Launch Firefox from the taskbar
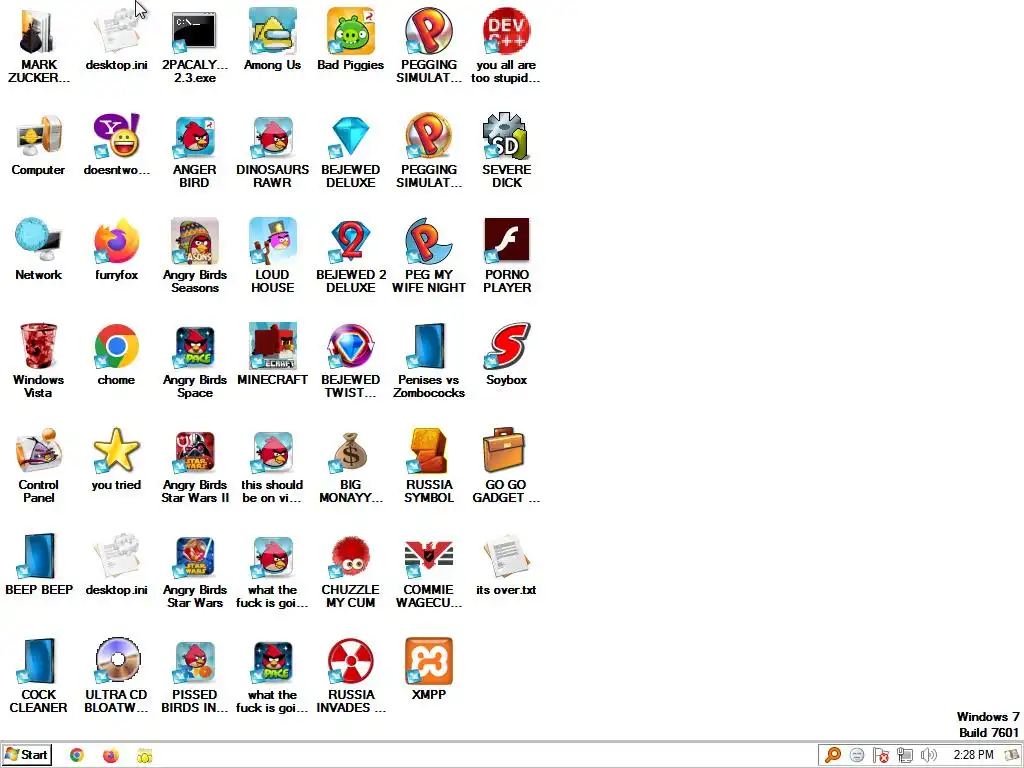Viewport: 1024px width, 768px height. coord(111,756)
